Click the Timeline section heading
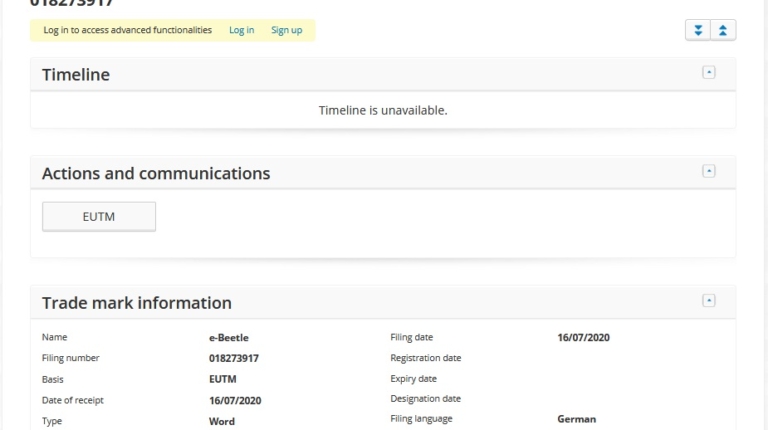768x430 pixels. coord(76,75)
